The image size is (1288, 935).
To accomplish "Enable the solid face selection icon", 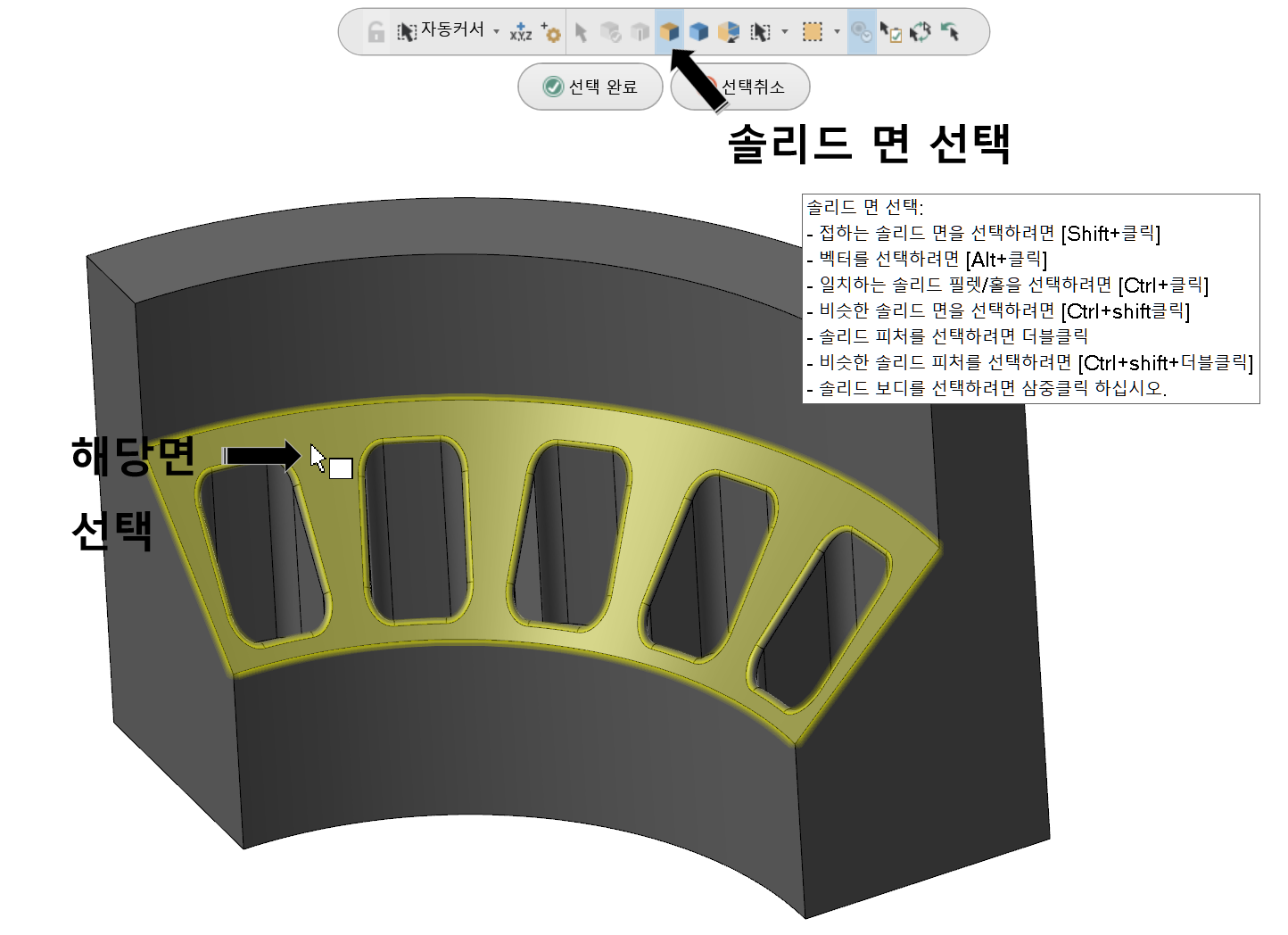I will click(x=670, y=32).
